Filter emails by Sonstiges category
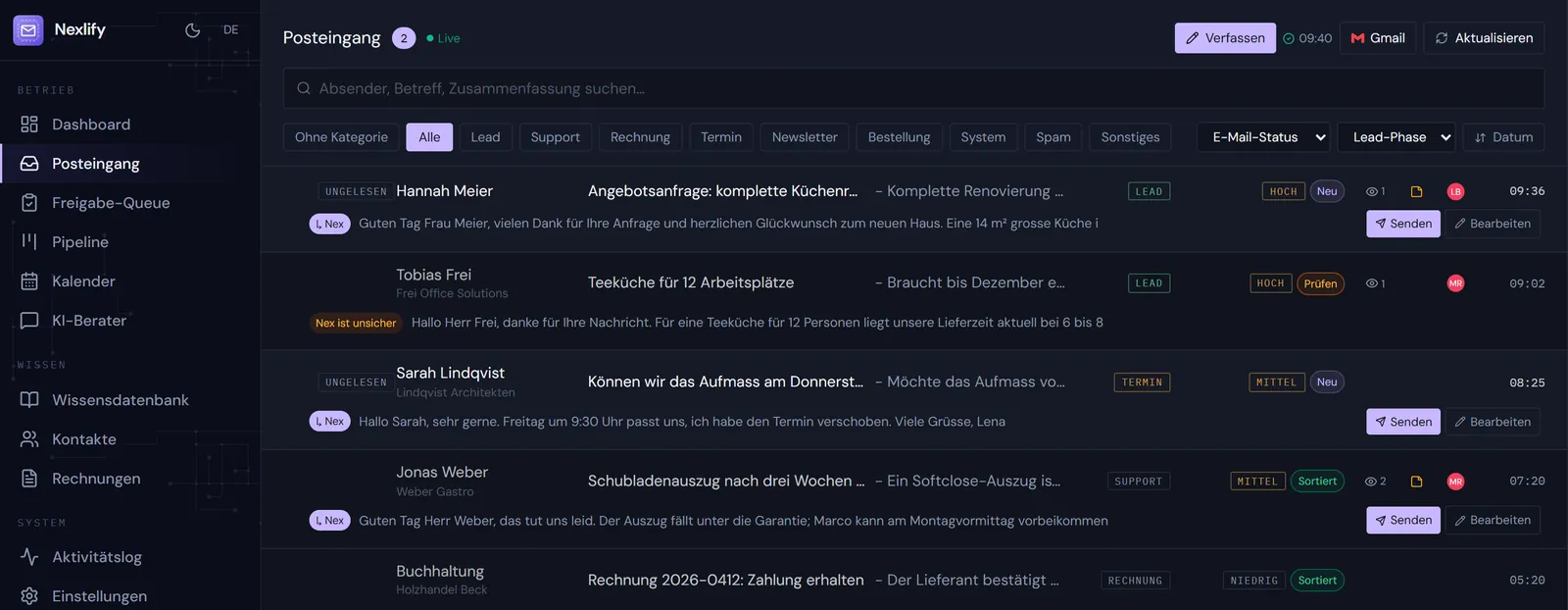 [1130, 137]
